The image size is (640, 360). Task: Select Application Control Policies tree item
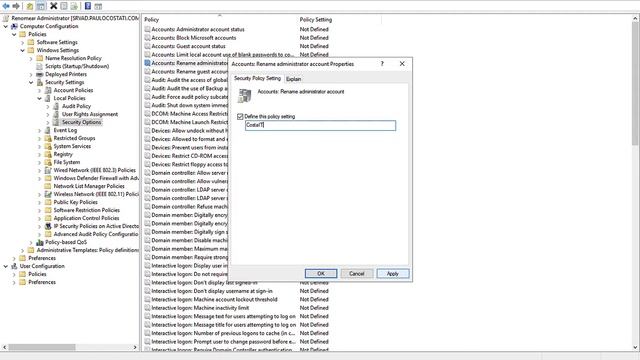point(86,218)
